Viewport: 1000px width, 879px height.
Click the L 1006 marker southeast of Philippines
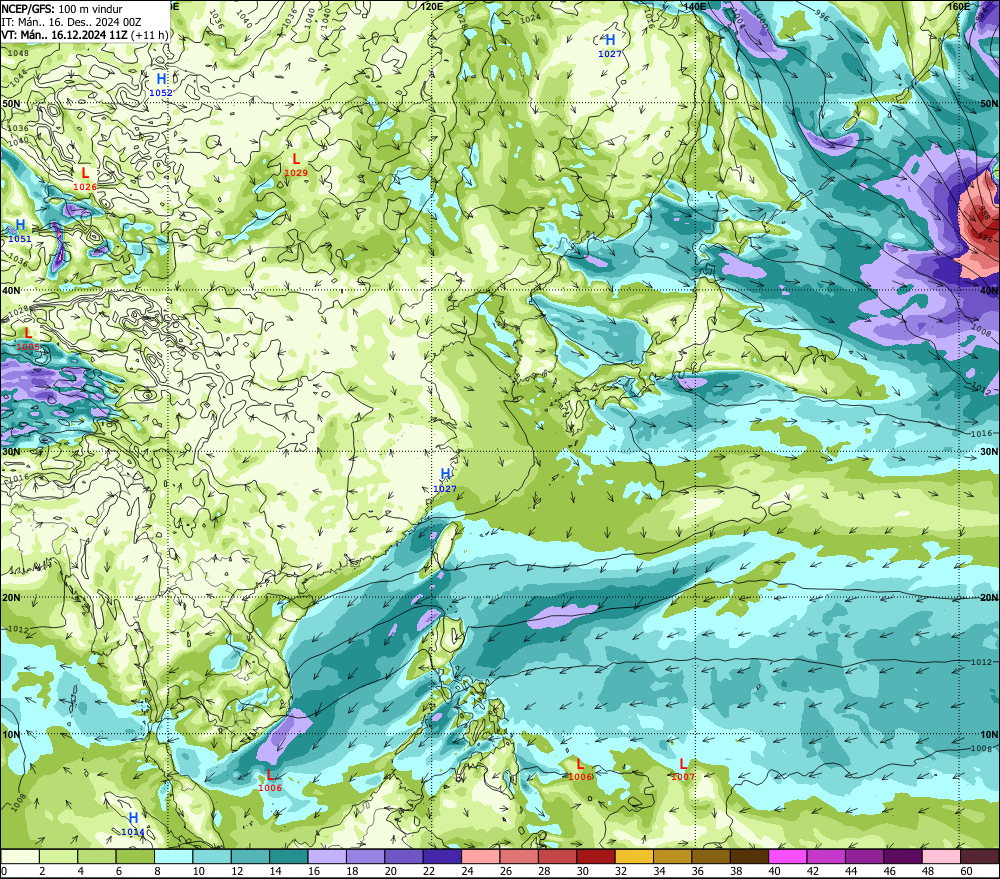tap(580, 769)
